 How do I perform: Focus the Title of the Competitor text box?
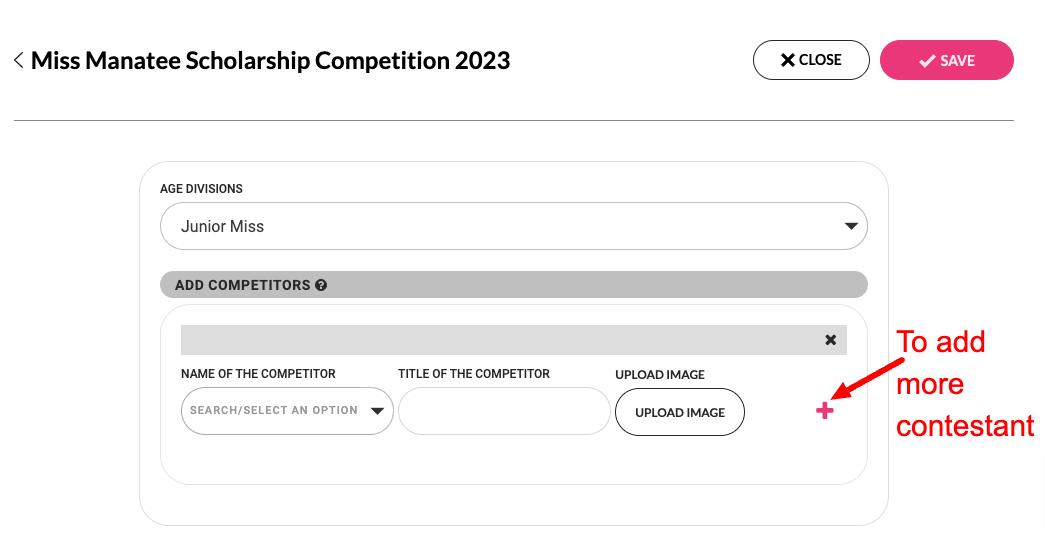504,411
